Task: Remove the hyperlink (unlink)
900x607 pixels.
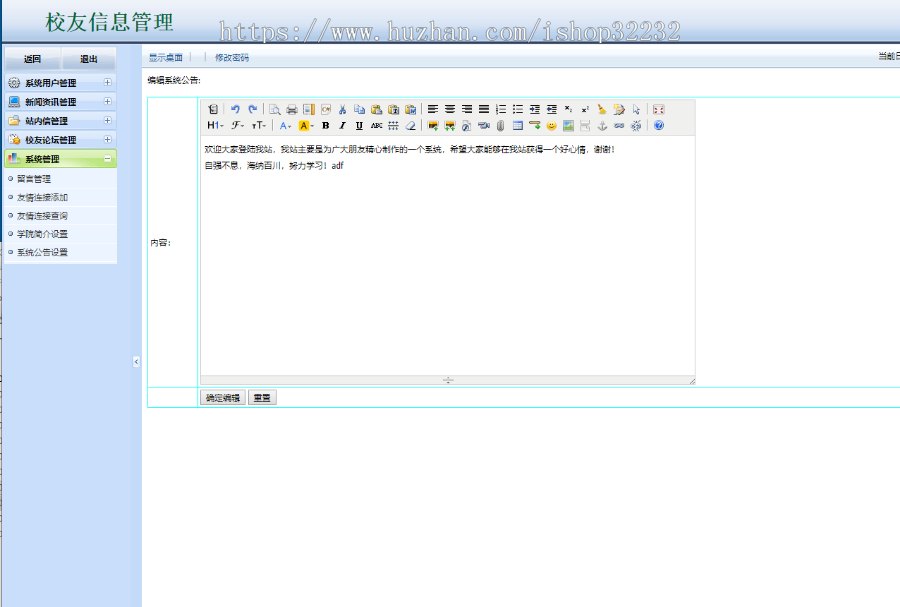Action: (636, 126)
